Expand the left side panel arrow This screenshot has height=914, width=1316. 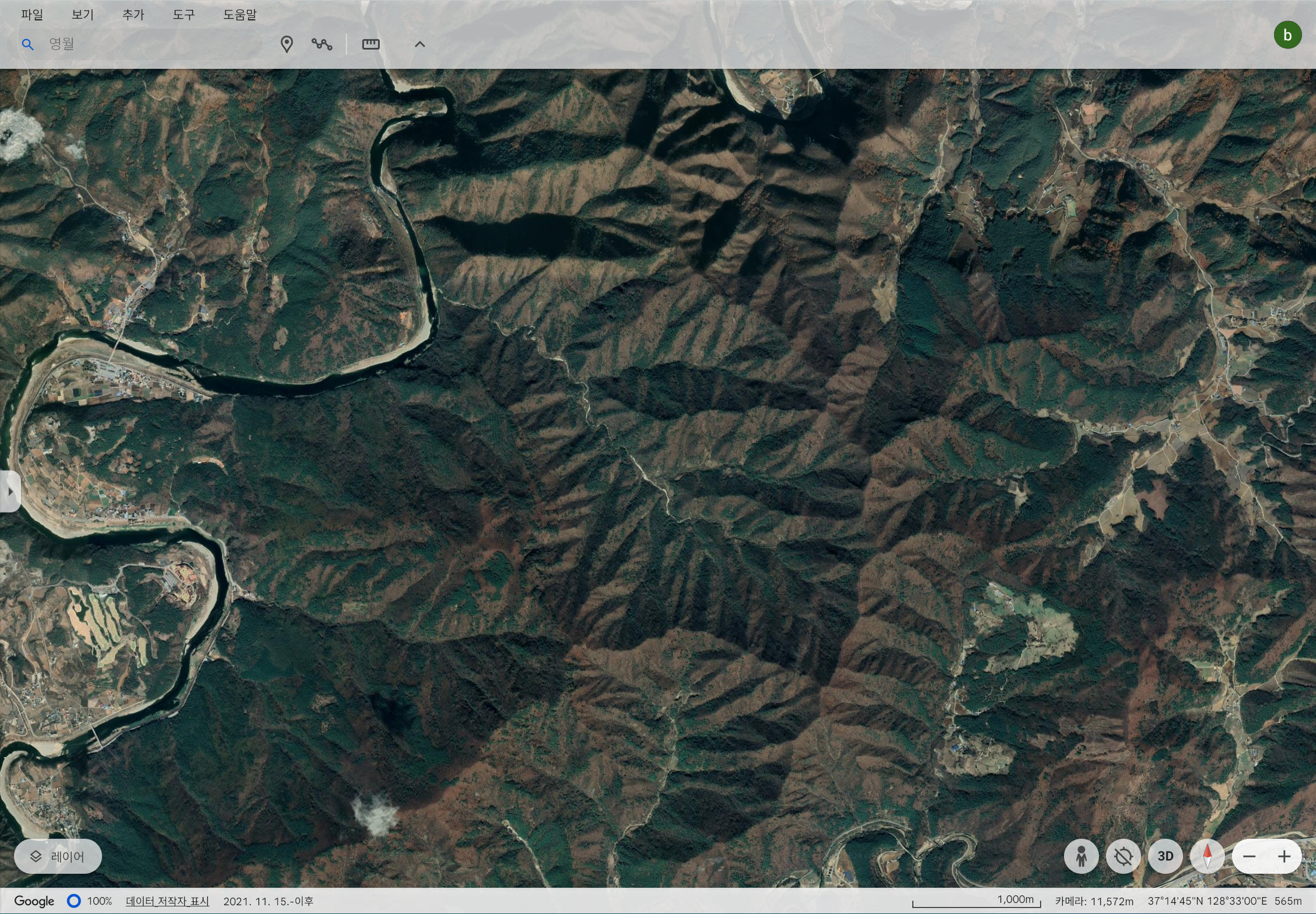(10, 492)
